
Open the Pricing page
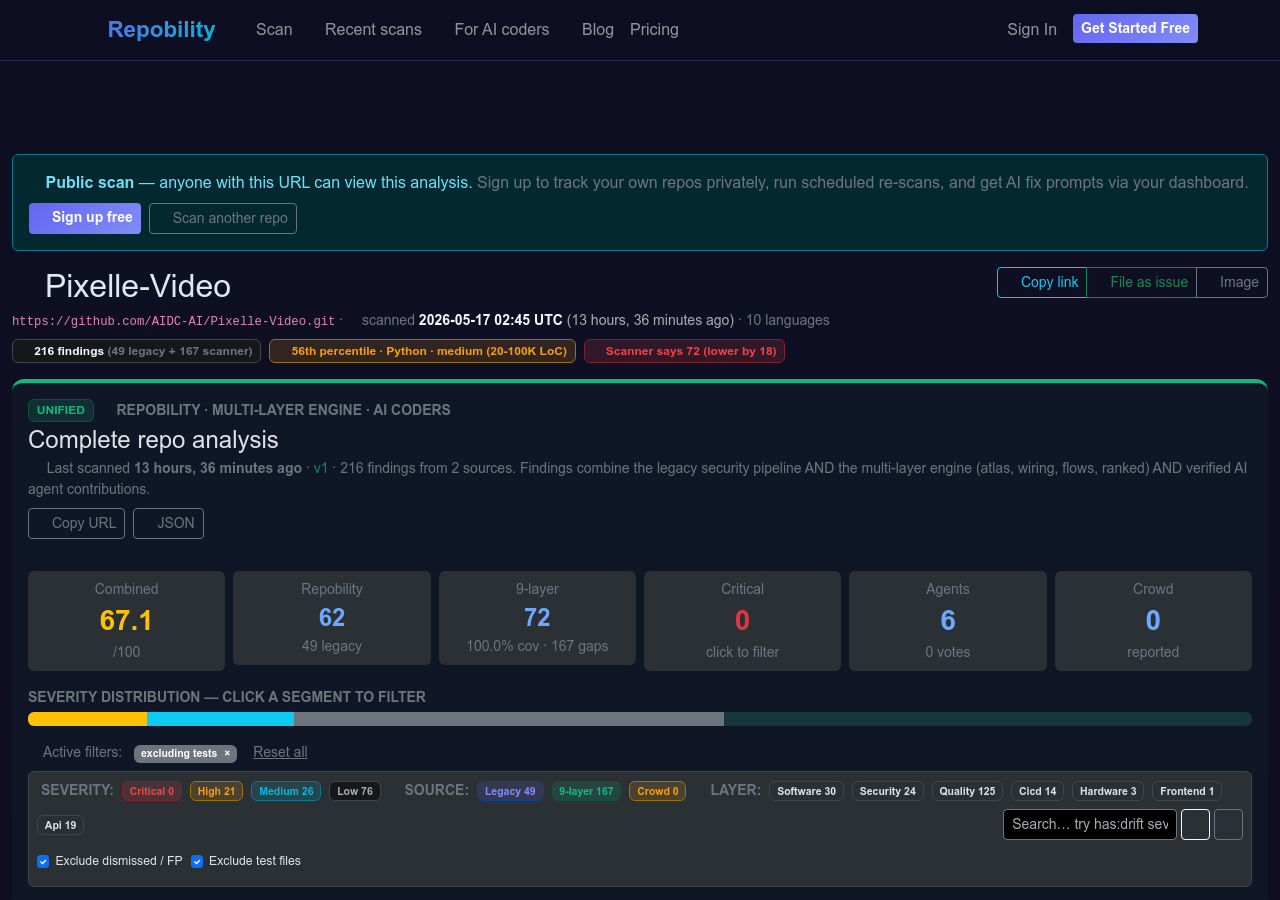tap(654, 29)
